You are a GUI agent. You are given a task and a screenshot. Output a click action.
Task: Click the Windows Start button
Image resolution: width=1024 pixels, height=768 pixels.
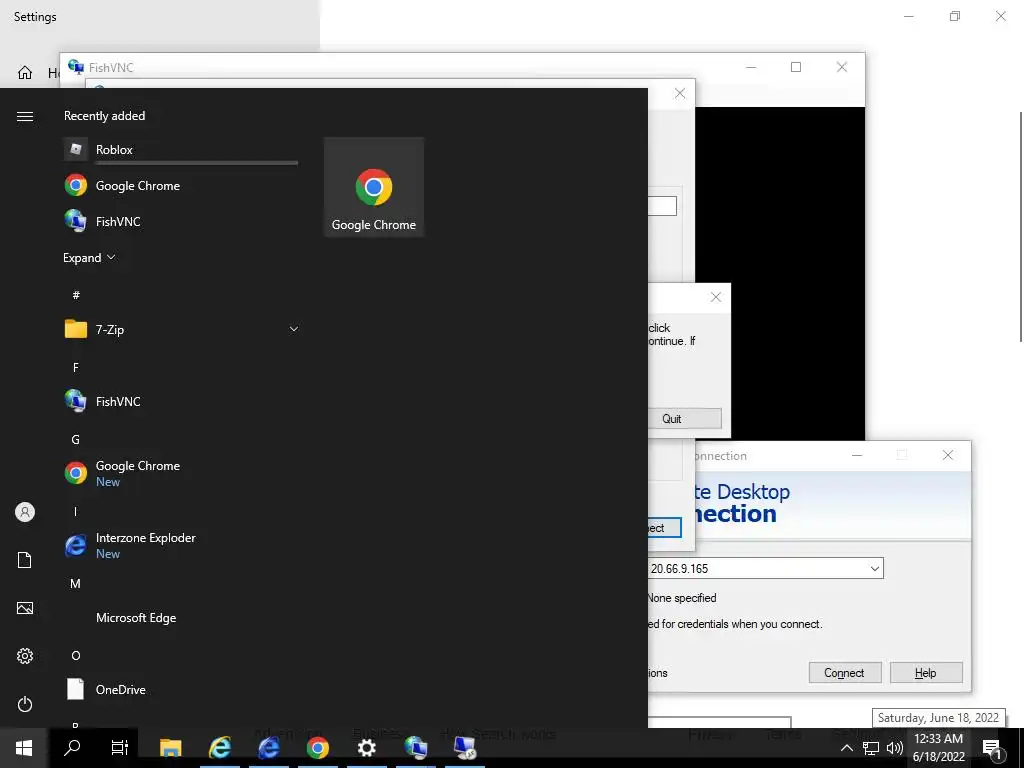24,748
